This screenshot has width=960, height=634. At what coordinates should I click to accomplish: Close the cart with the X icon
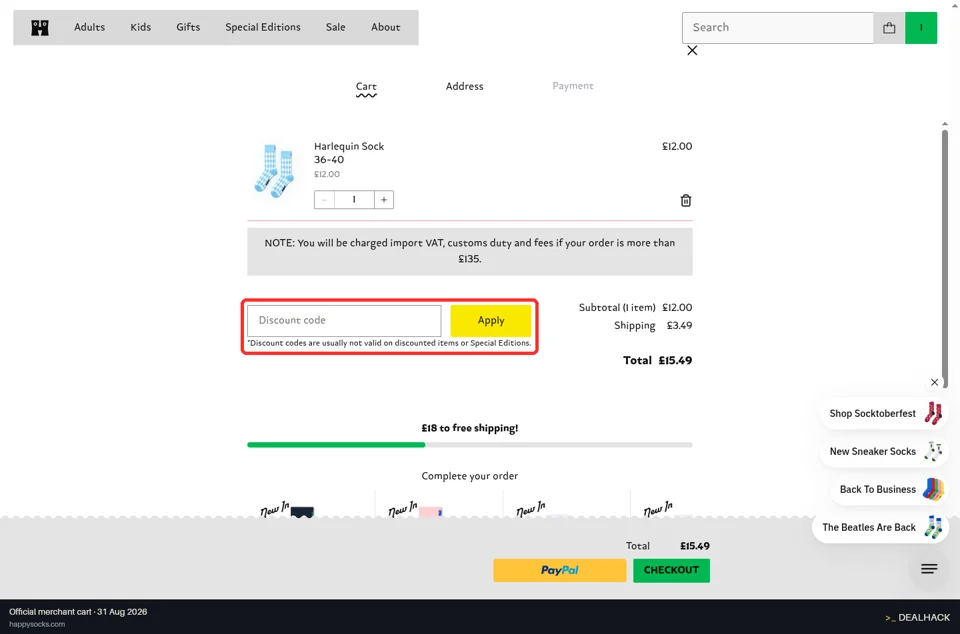tap(692, 50)
